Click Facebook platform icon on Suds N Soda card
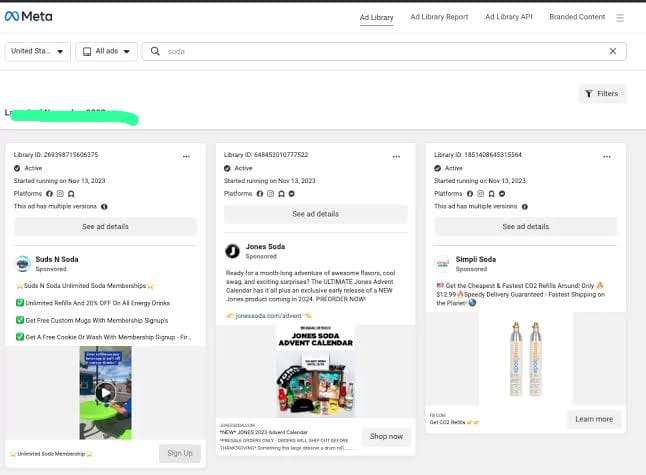Viewport: 646px width, 475px height. [x=49, y=194]
